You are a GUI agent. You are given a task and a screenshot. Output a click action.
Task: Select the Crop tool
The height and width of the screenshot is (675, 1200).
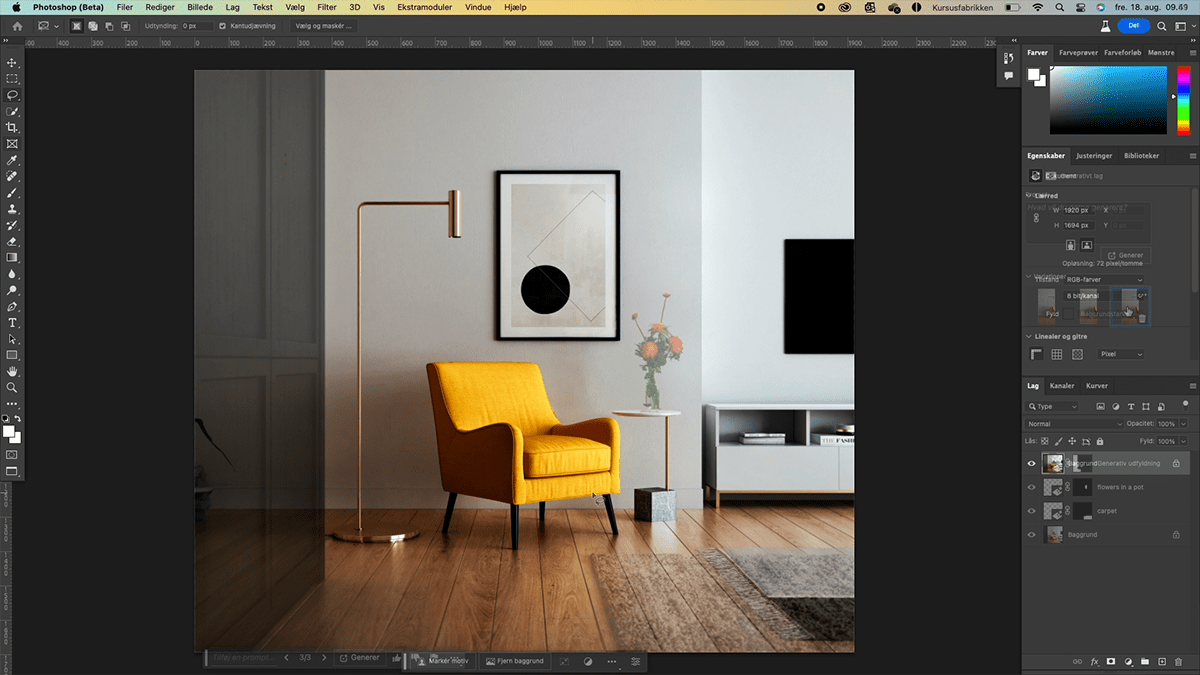(12, 128)
